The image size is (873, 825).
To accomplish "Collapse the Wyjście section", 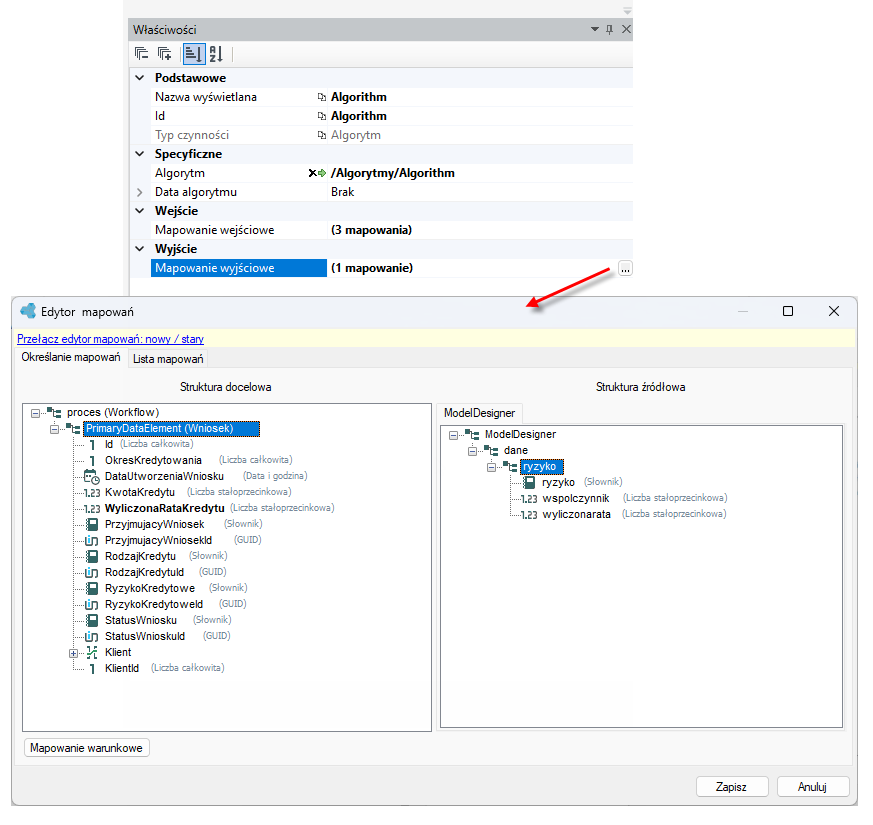I will pos(140,249).
